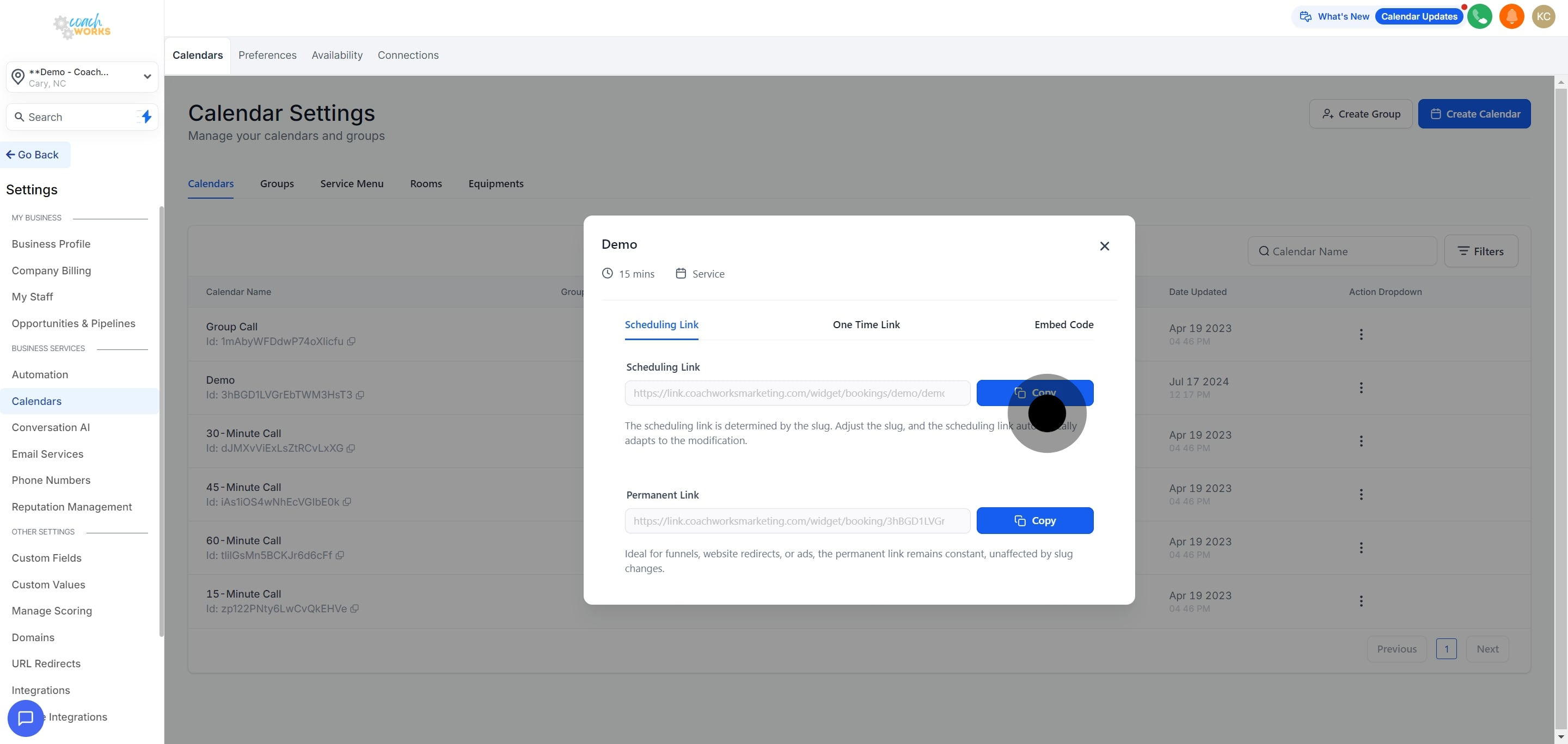The height and width of the screenshot is (744, 1568).
Task: Close the Demo dialog with X
Action: (x=1104, y=246)
